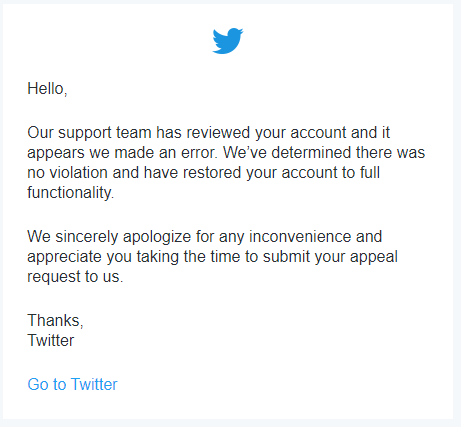Click the 'Hello,' greeting text

click(x=47, y=89)
